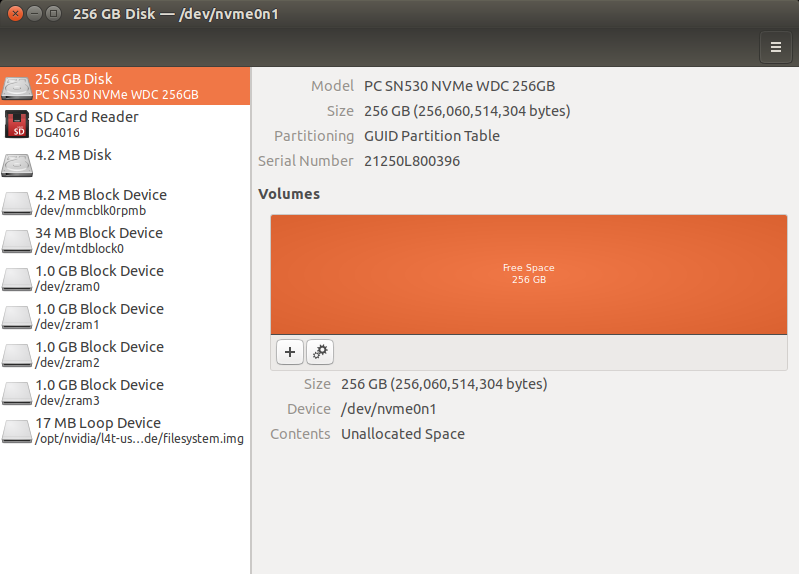Image resolution: width=799 pixels, height=574 pixels.
Task: Click the serial number 21250L800396 text
Action: (x=412, y=161)
